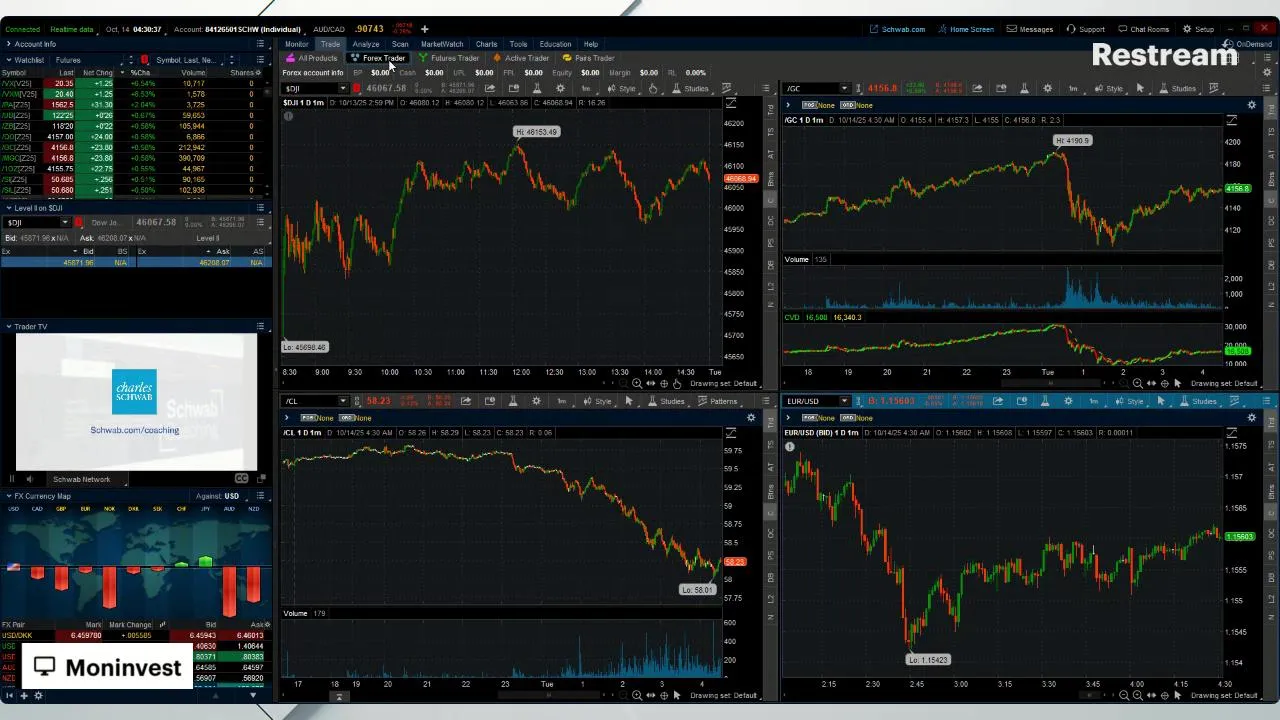Open EUR/USD chart symbol dropdown

click(x=845, y=401)
